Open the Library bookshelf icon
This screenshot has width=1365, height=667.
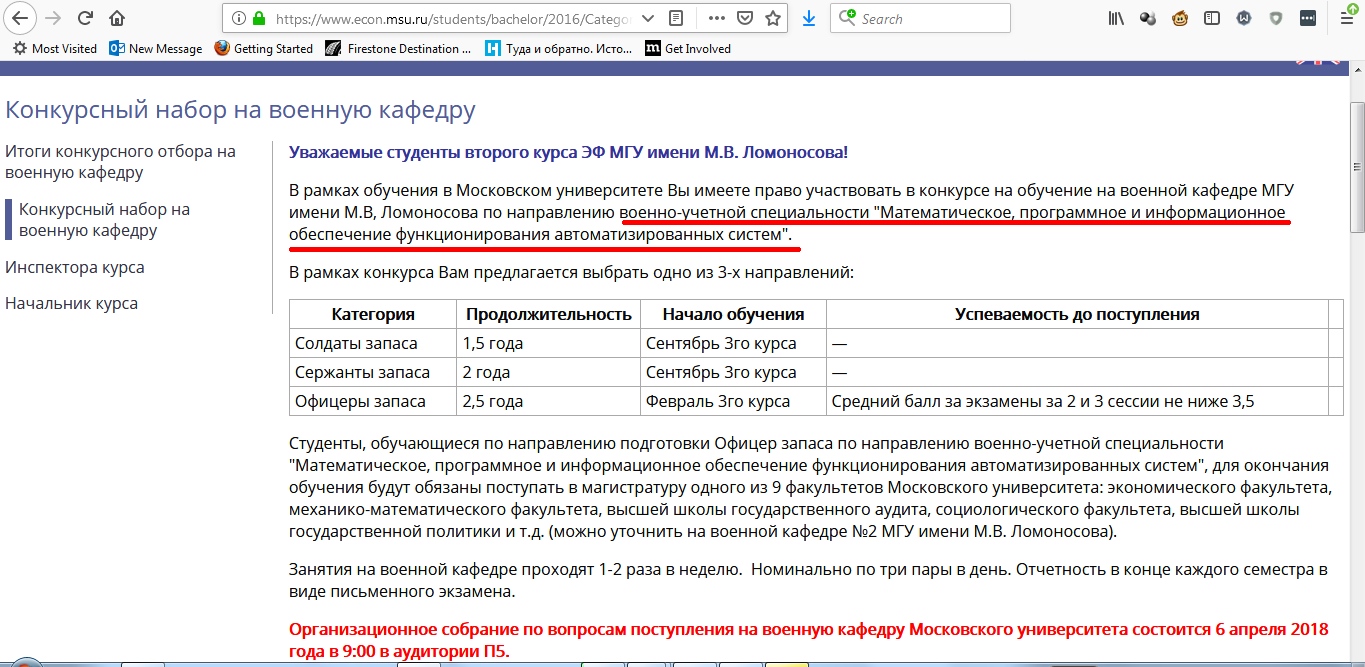(x=1117, y=18)
